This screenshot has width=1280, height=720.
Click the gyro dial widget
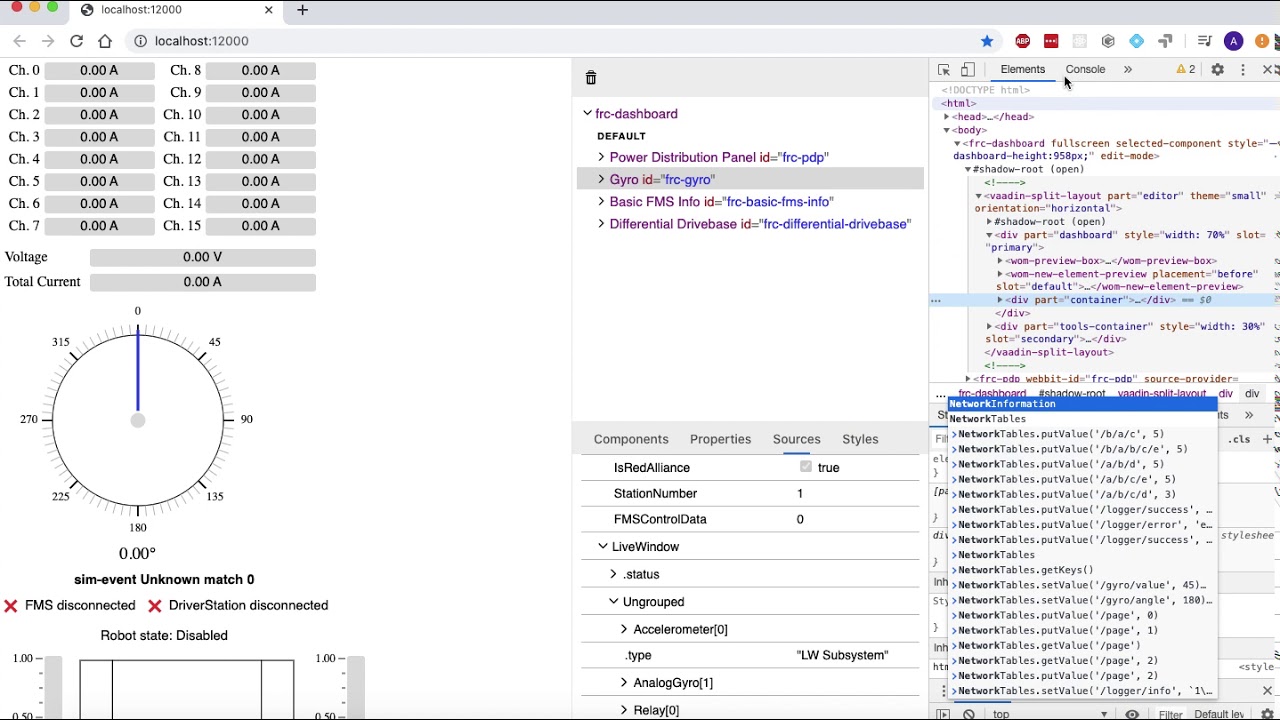(138, 420)
